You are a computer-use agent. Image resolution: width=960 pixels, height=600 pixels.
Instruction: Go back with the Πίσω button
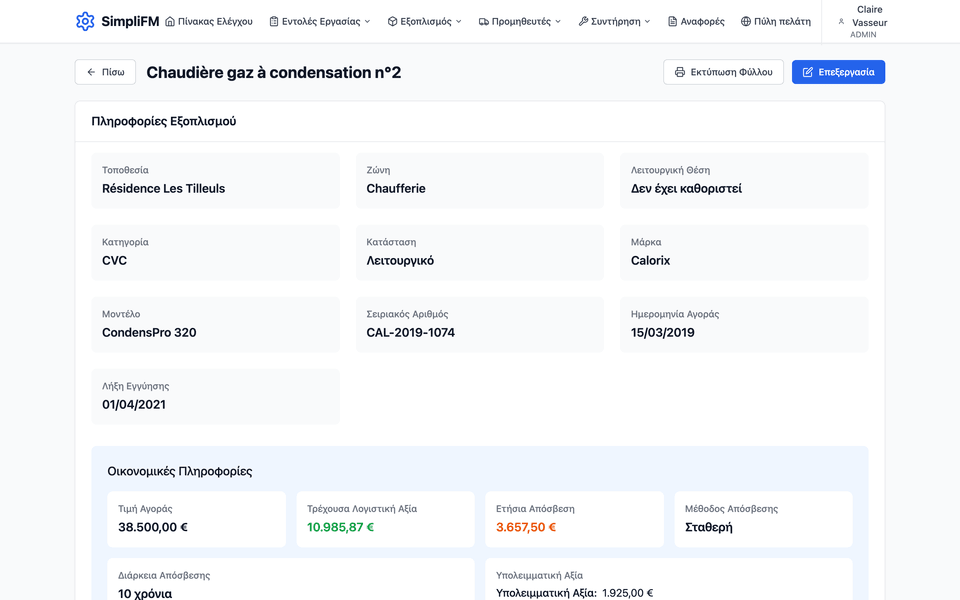pyautogui.click(x=105, y=72)
